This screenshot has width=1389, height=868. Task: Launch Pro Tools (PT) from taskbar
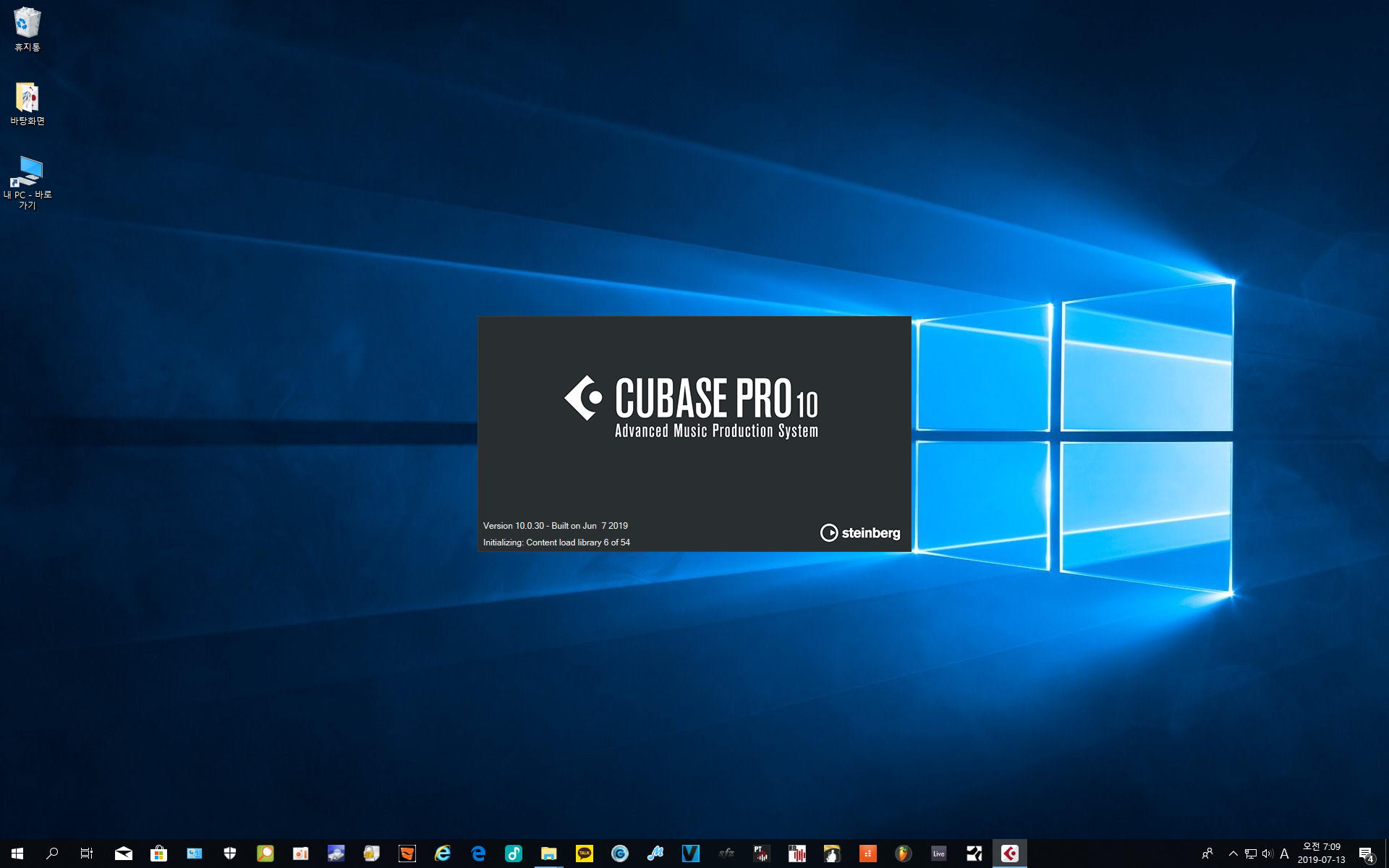coord(762,854)
